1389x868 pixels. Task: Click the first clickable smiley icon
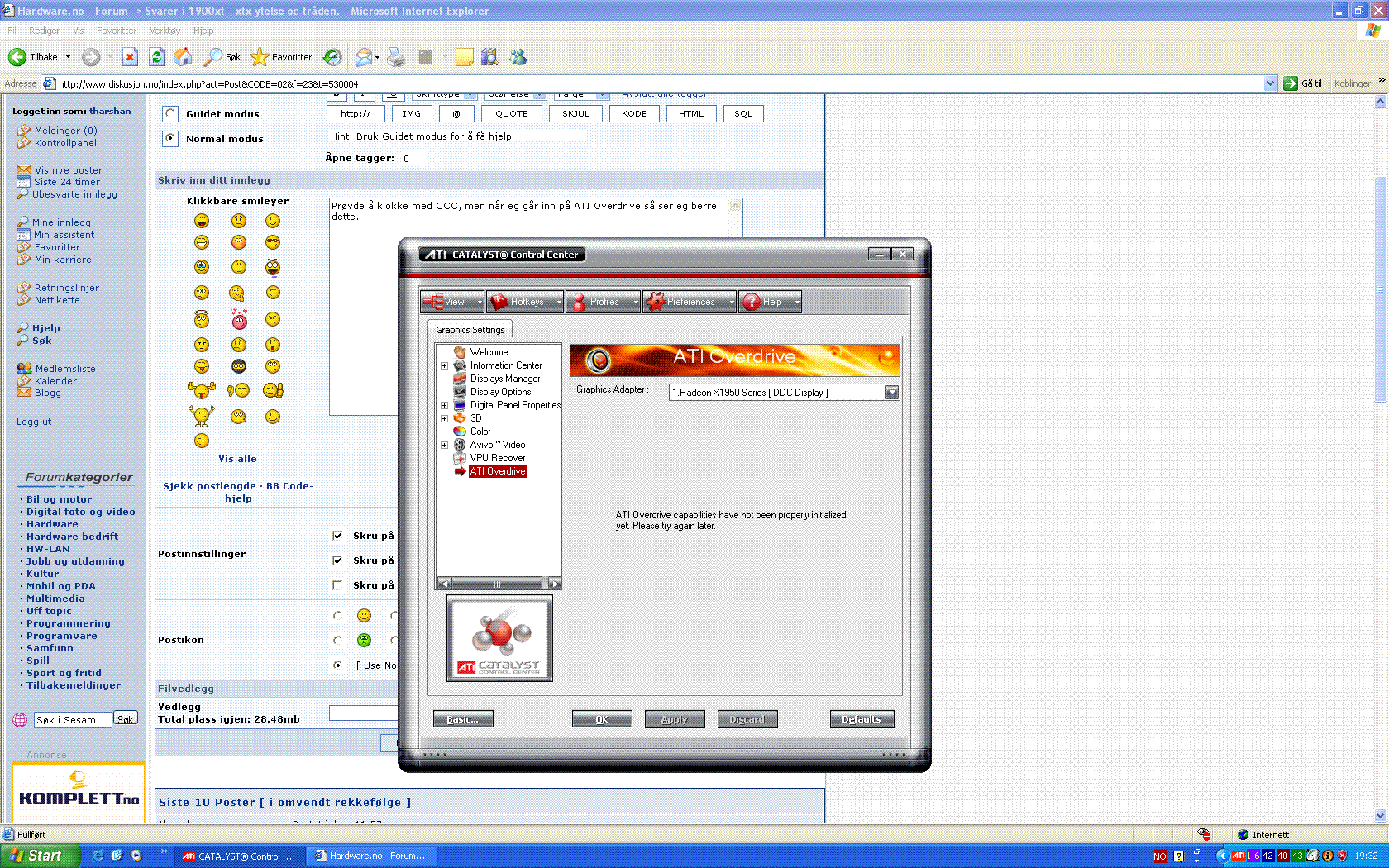click(x=202, y=221)
